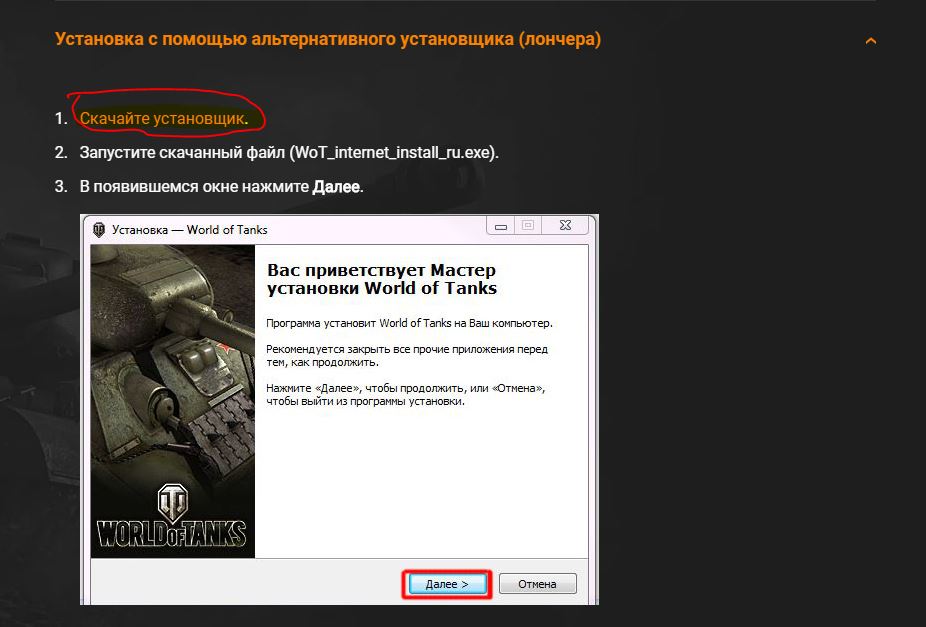The width and height of the screenshot is (926, 627).
Task: Click 'Рекомендуется закрыть все прочие приложения' paragraph
Action: coord(407,355)
